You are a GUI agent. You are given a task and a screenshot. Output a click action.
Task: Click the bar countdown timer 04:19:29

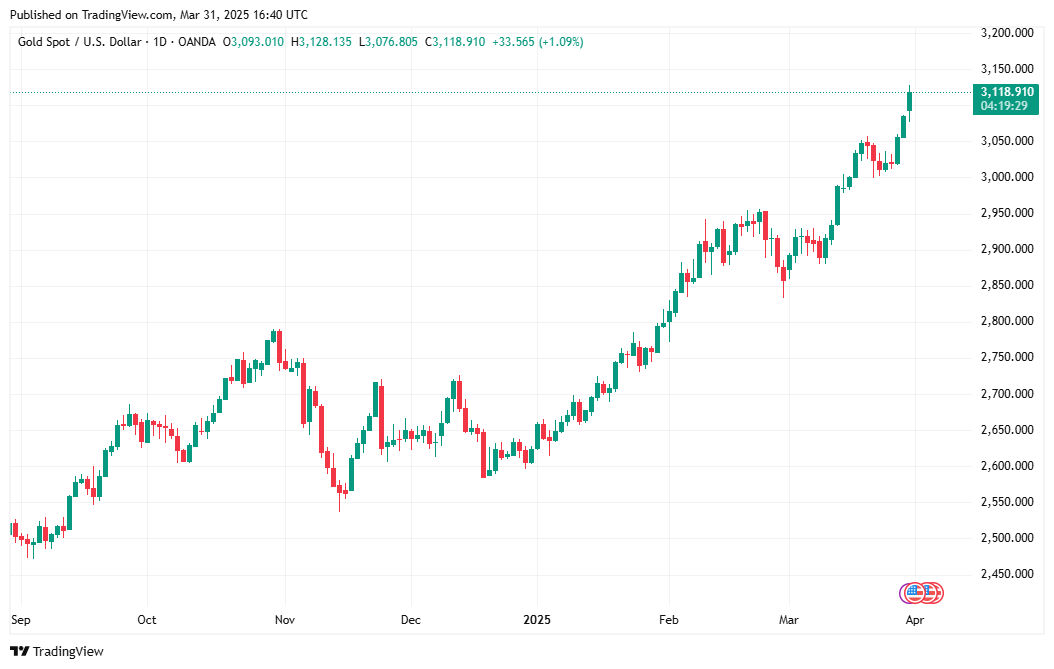[1003, 106]
